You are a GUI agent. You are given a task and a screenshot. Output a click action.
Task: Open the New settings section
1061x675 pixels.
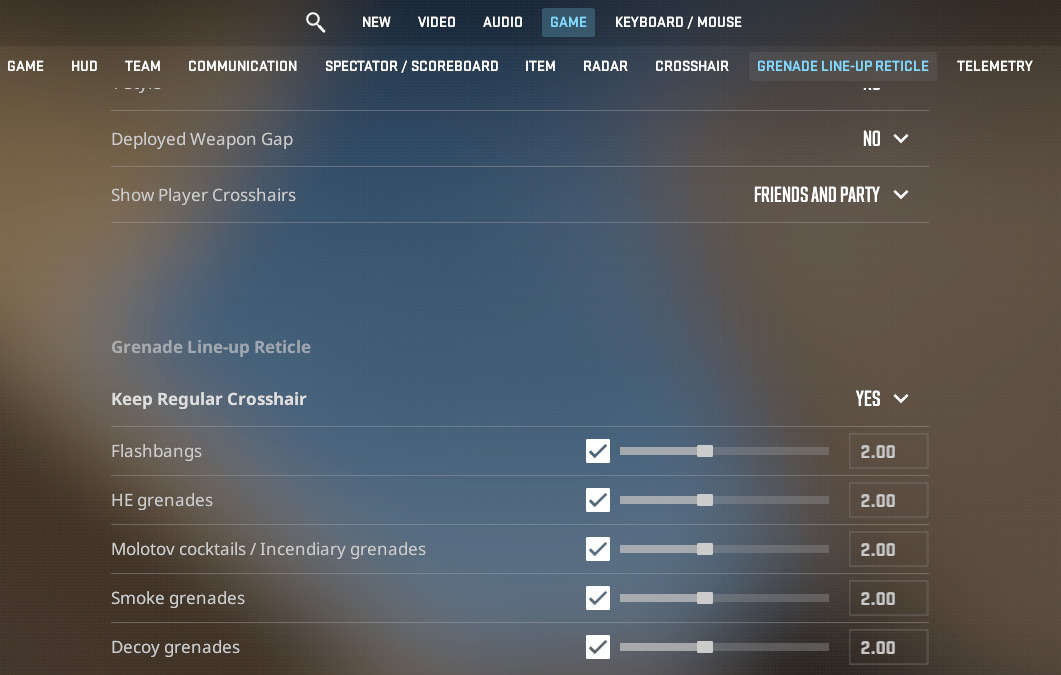(376, 22)
